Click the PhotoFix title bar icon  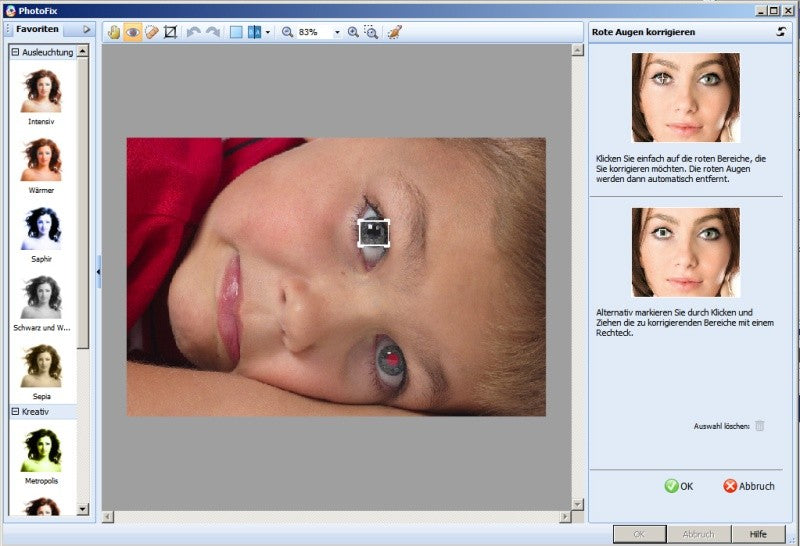point(10,10)
